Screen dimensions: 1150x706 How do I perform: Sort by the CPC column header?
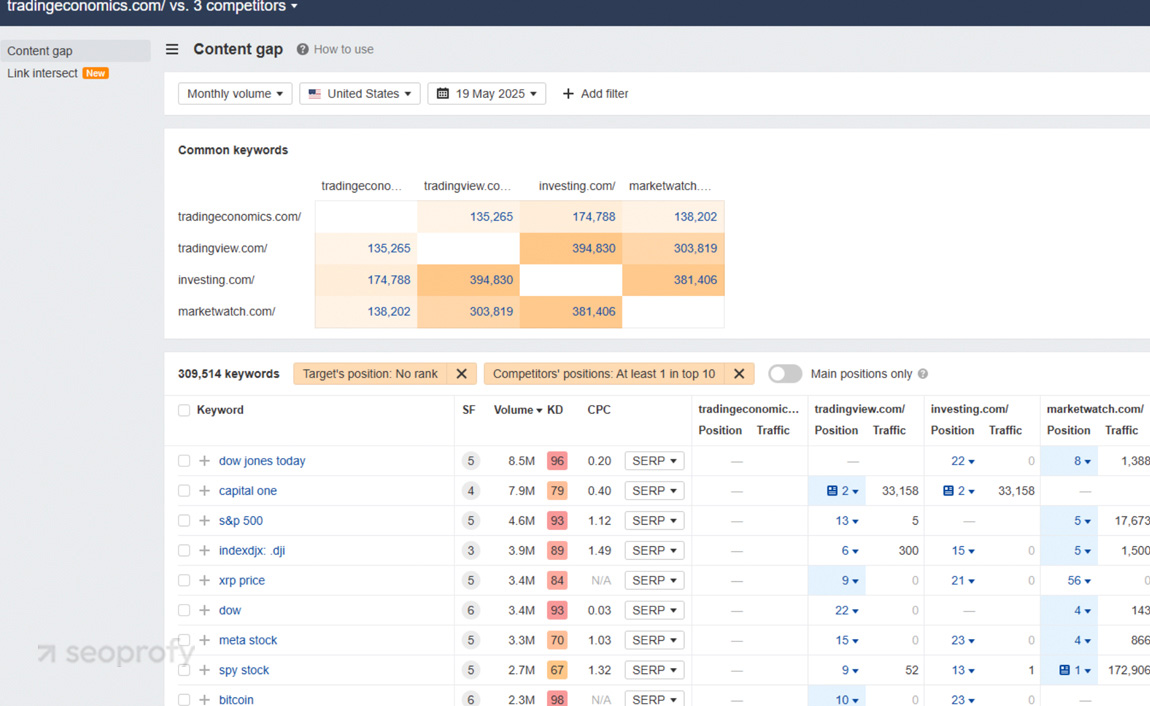(x=598, y=410)
